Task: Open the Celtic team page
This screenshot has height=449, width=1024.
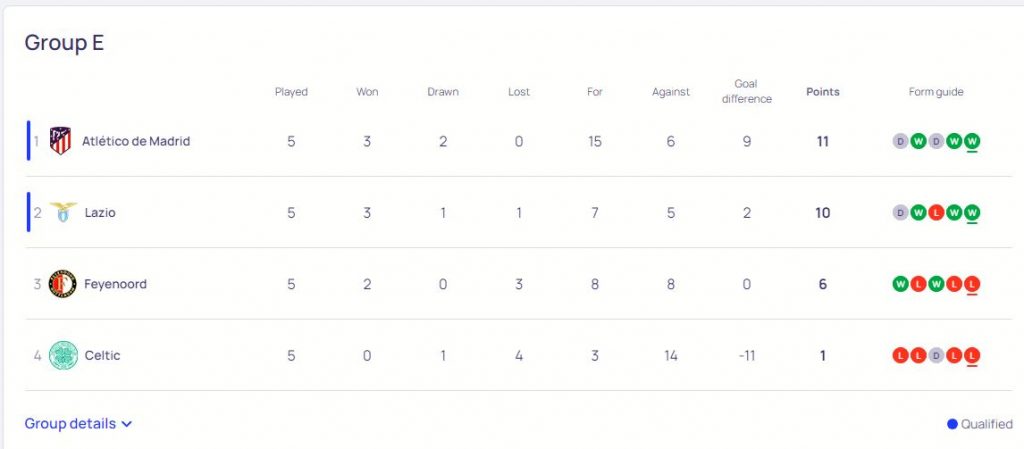Action: pos(102,355)
